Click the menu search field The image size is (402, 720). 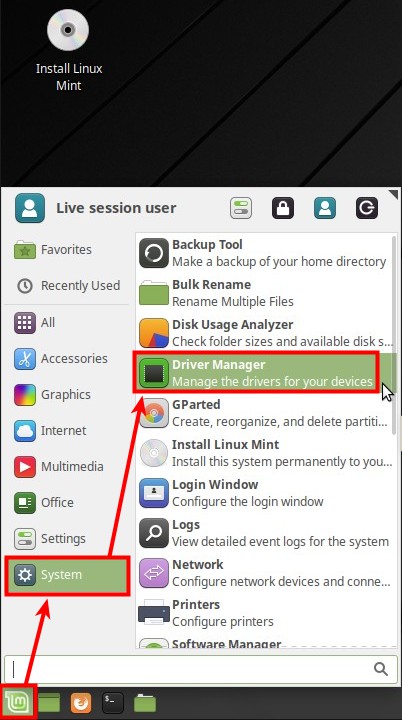pyautogui.click(x=200, y=669)
